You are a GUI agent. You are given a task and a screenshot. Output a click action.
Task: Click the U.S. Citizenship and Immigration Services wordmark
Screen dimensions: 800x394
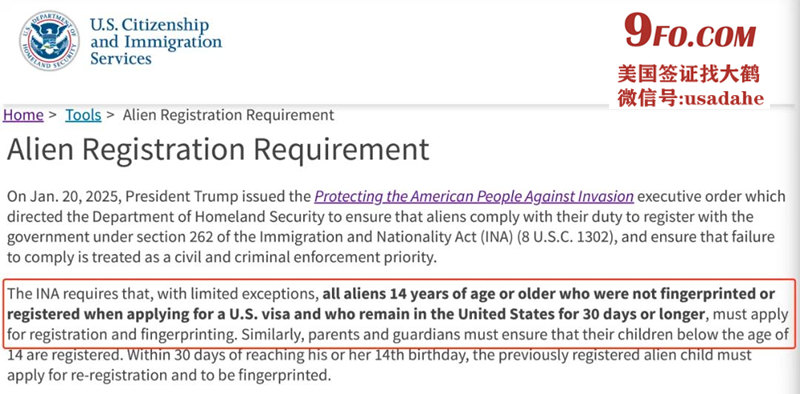(156, 41)
